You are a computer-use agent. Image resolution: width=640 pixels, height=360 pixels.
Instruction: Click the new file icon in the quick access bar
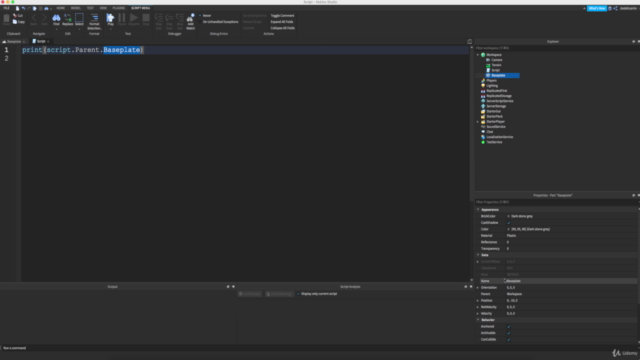coord(17,8)
